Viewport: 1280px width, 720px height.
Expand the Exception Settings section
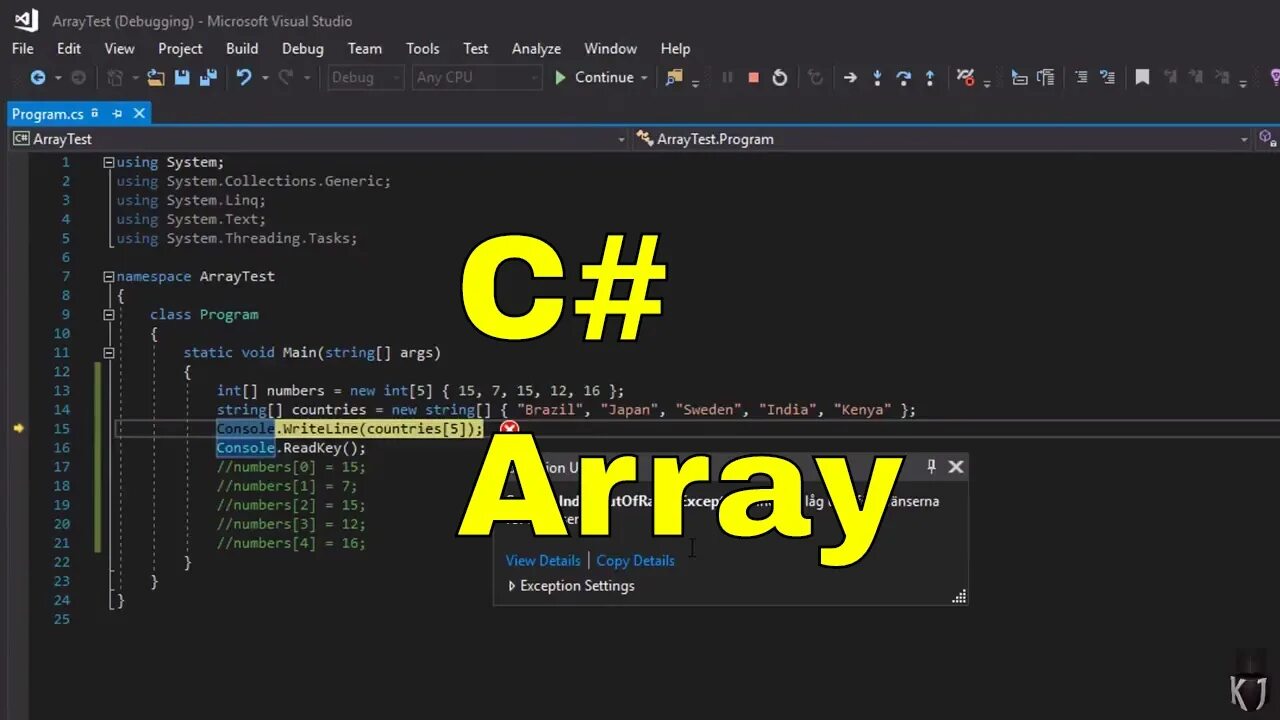[512, 586]
